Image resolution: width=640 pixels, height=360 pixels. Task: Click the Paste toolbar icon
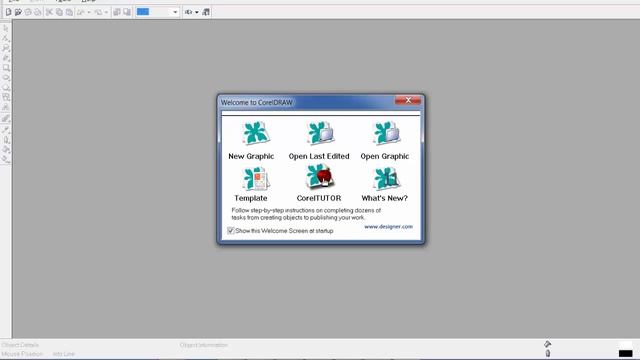(x=69, y=12)
